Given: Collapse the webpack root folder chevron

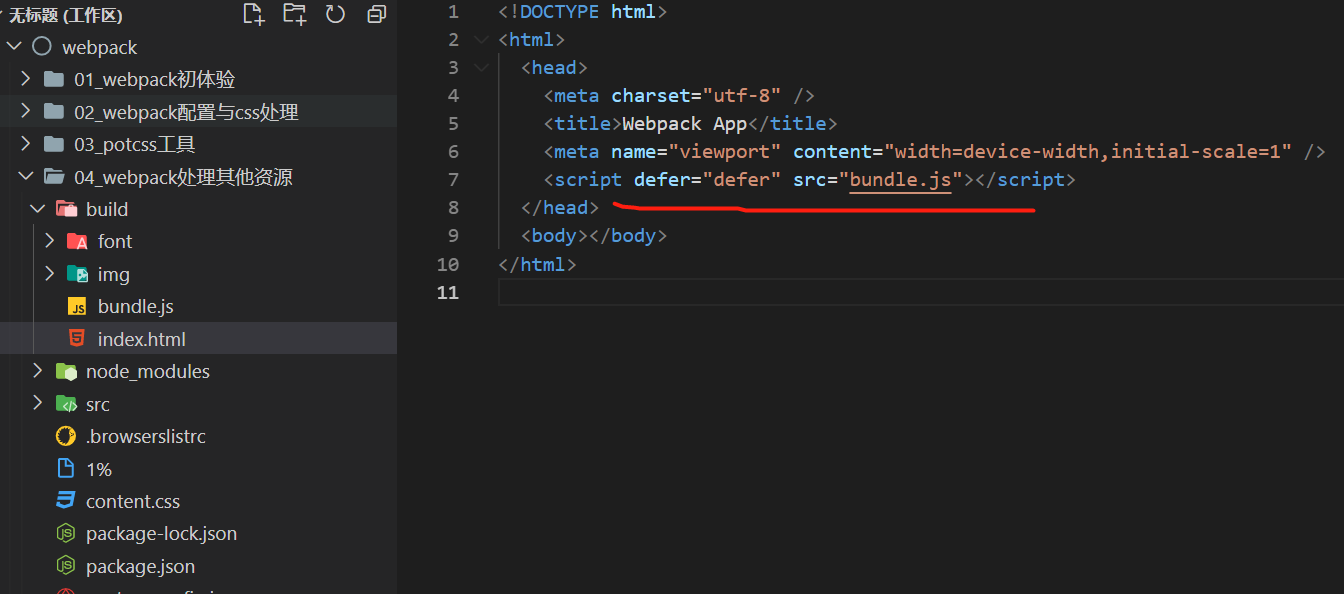Looking at the screenshot, I should click(x=14, y=47).
